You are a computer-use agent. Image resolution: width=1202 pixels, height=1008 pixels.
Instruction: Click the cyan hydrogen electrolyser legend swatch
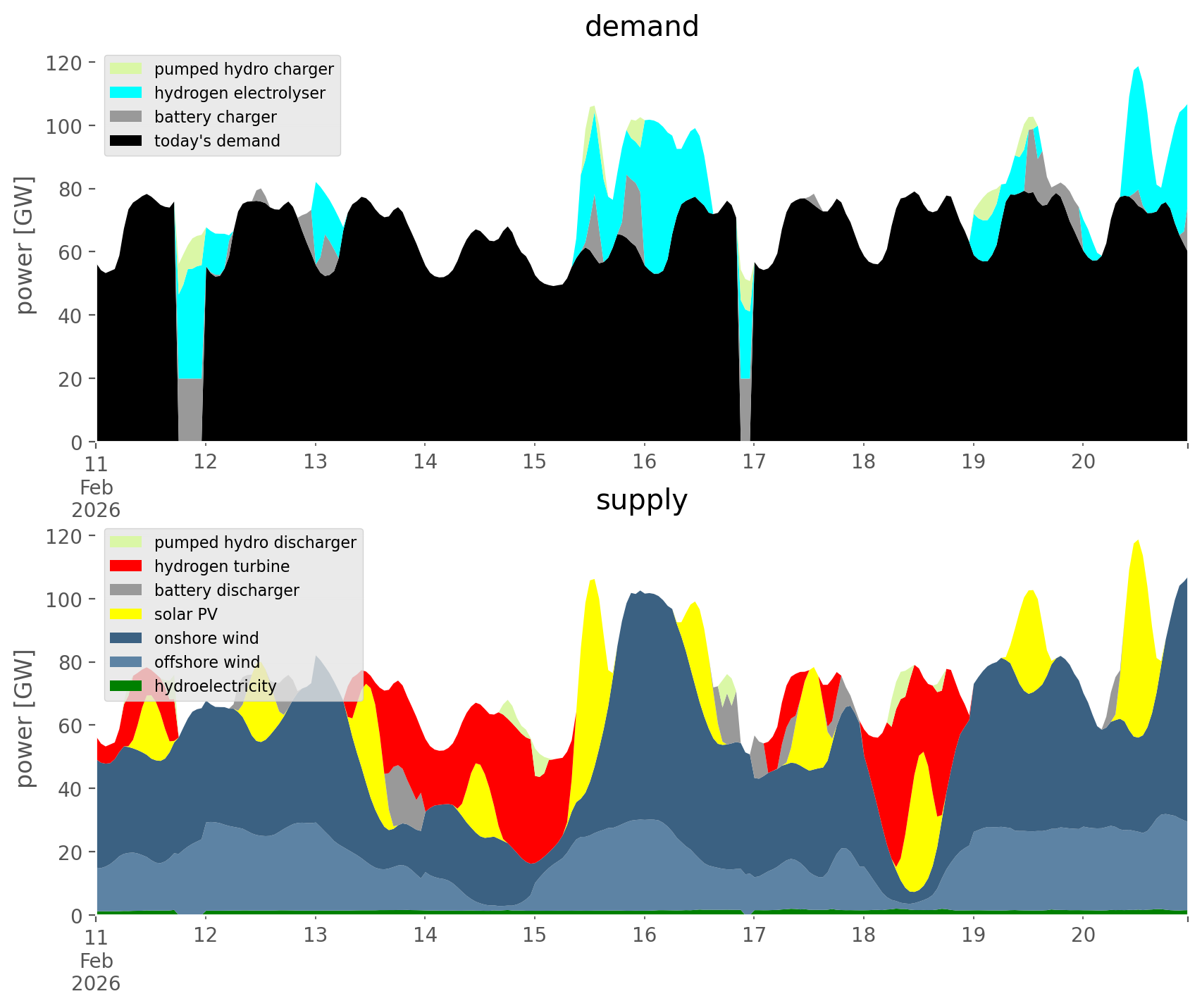(126, 93)
